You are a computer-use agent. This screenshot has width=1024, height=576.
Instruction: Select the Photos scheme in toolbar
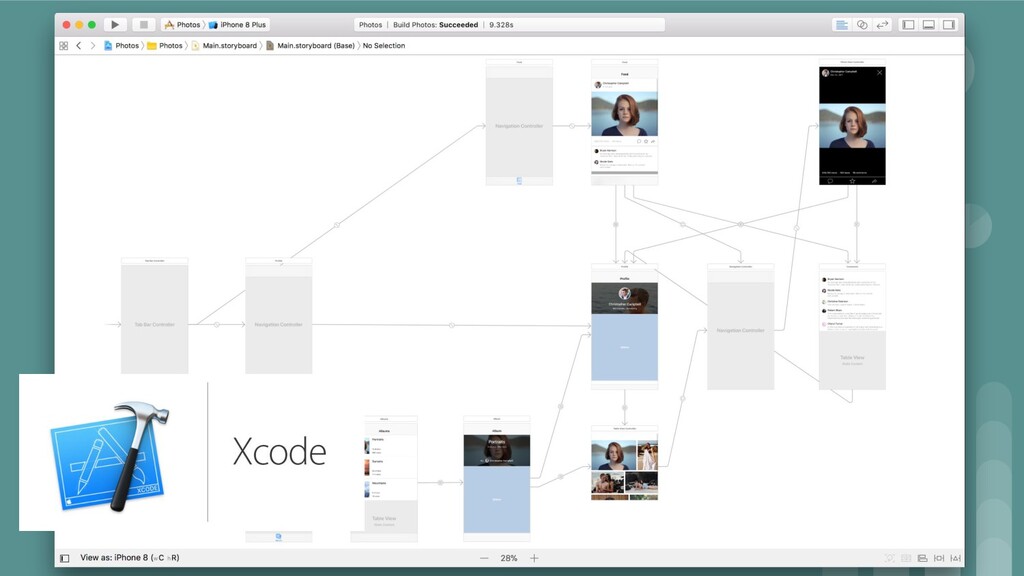182,25
